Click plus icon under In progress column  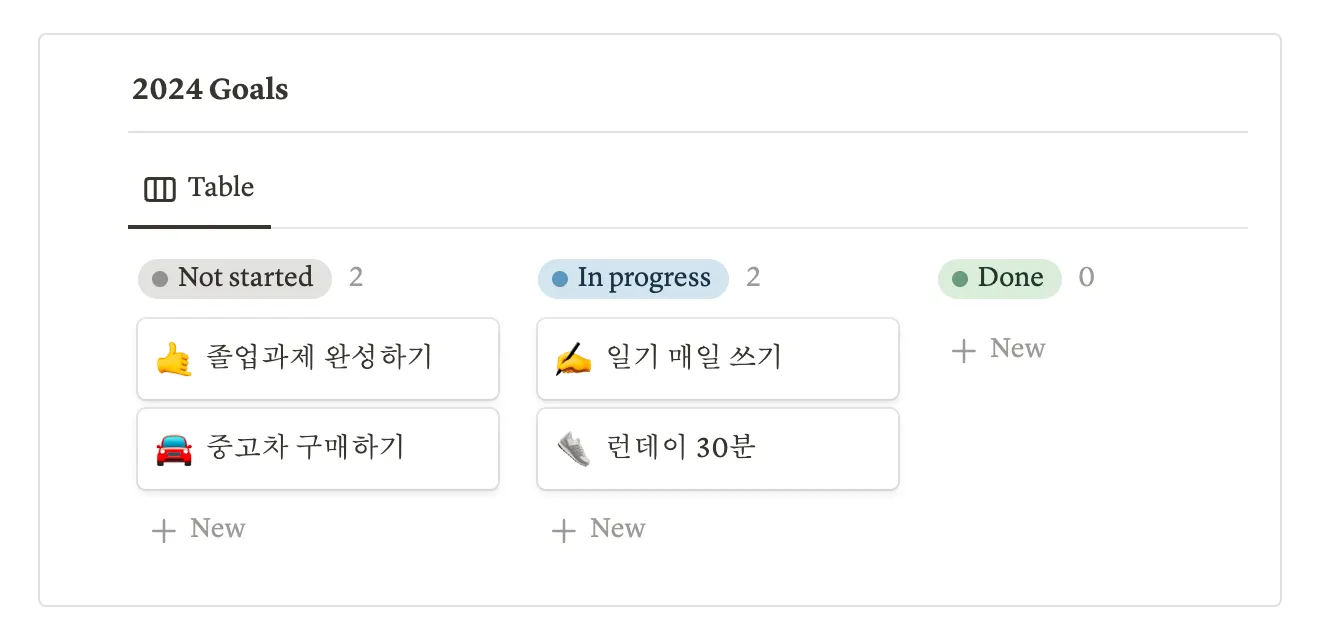[x=563, y=530]
